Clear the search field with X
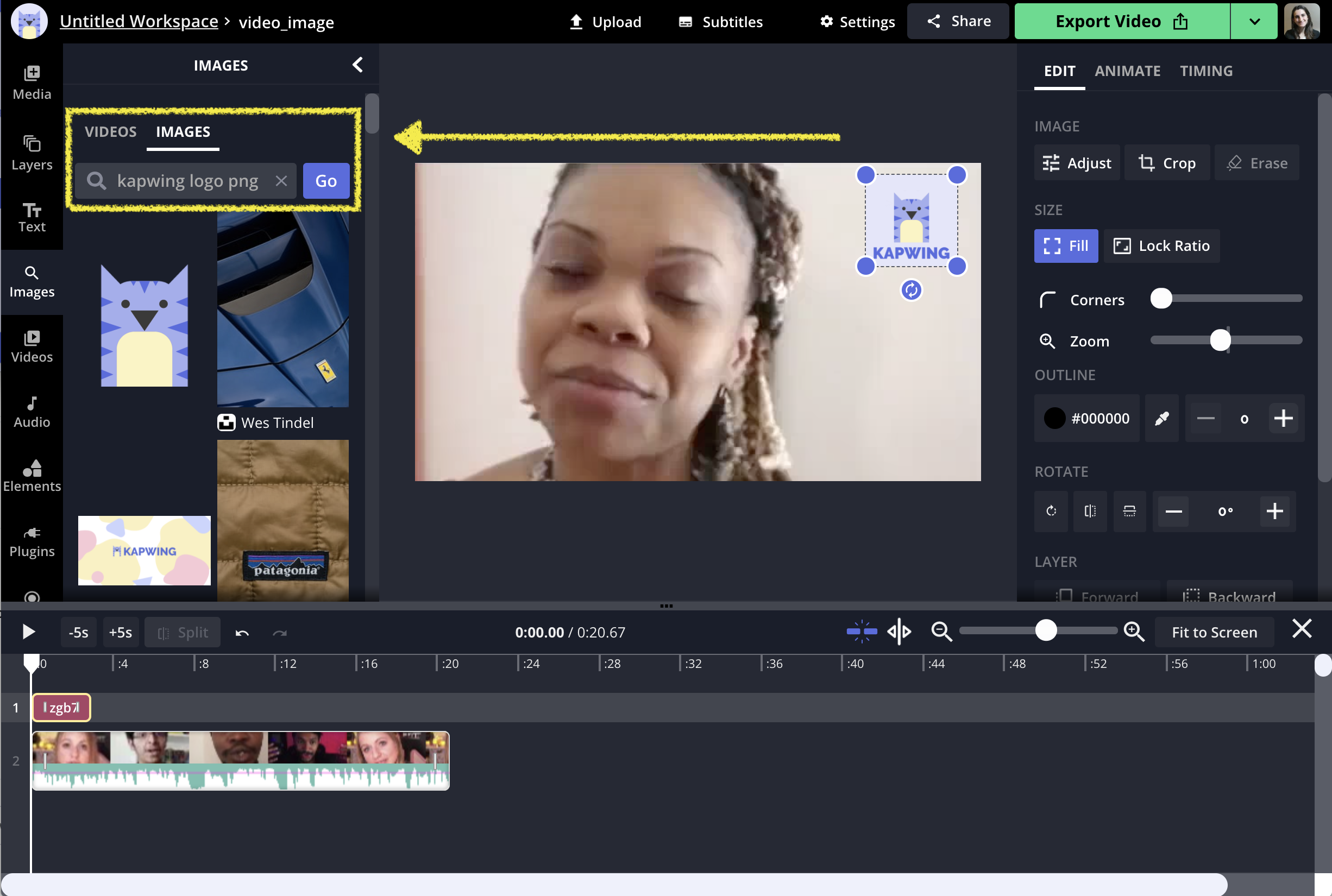The height and width of the screenshot is (896, 1332). [281, 181]
